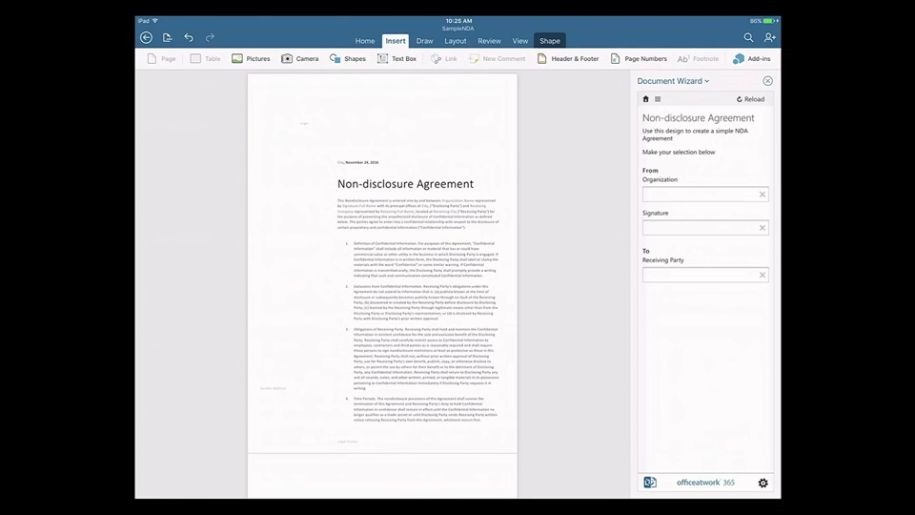Tap the SampleNDA document title
Viewport: 915px width, 515px height.
[x=458, y=28]
